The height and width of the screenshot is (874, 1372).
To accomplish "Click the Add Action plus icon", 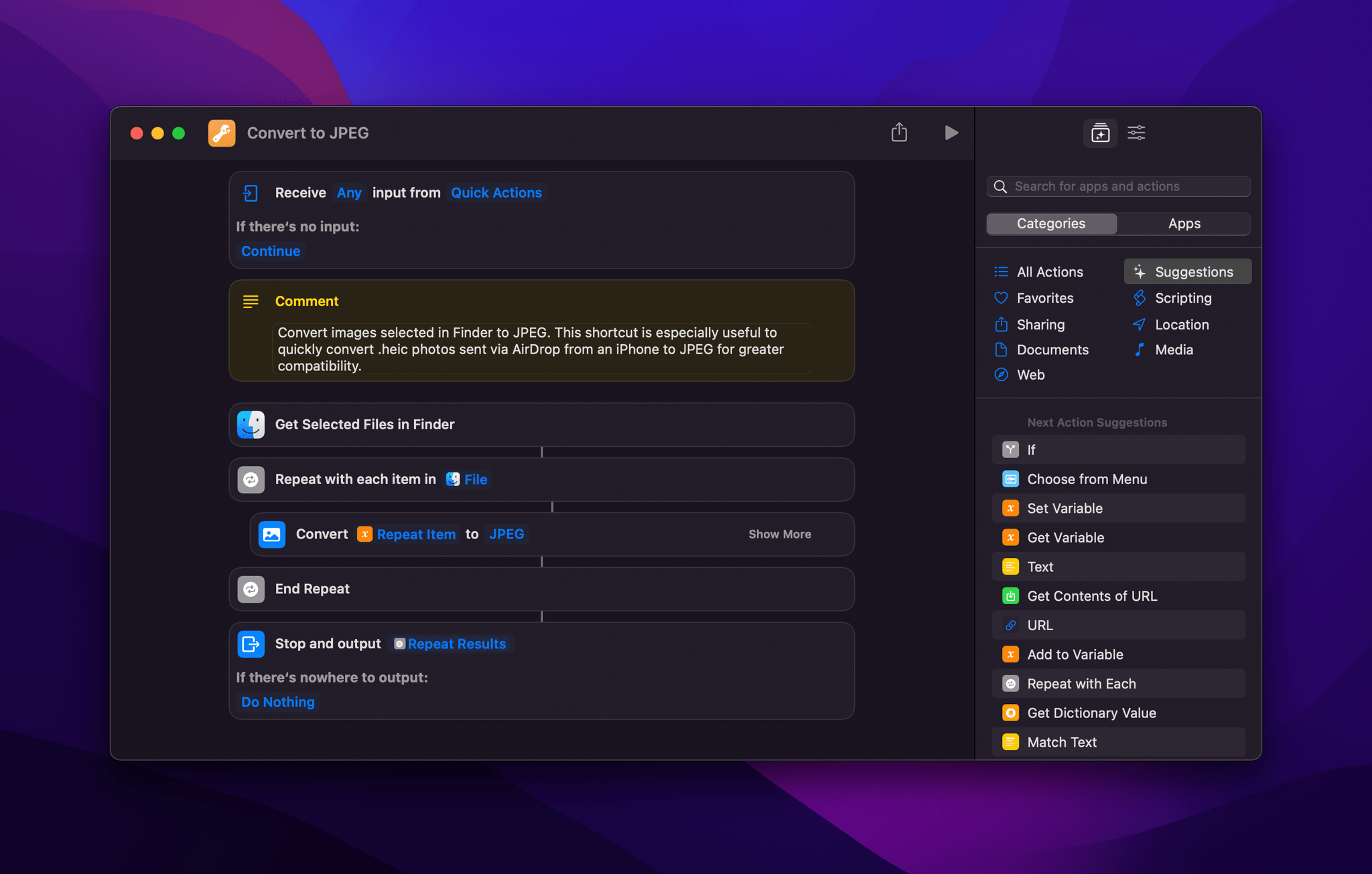I will click(1099, 132).
